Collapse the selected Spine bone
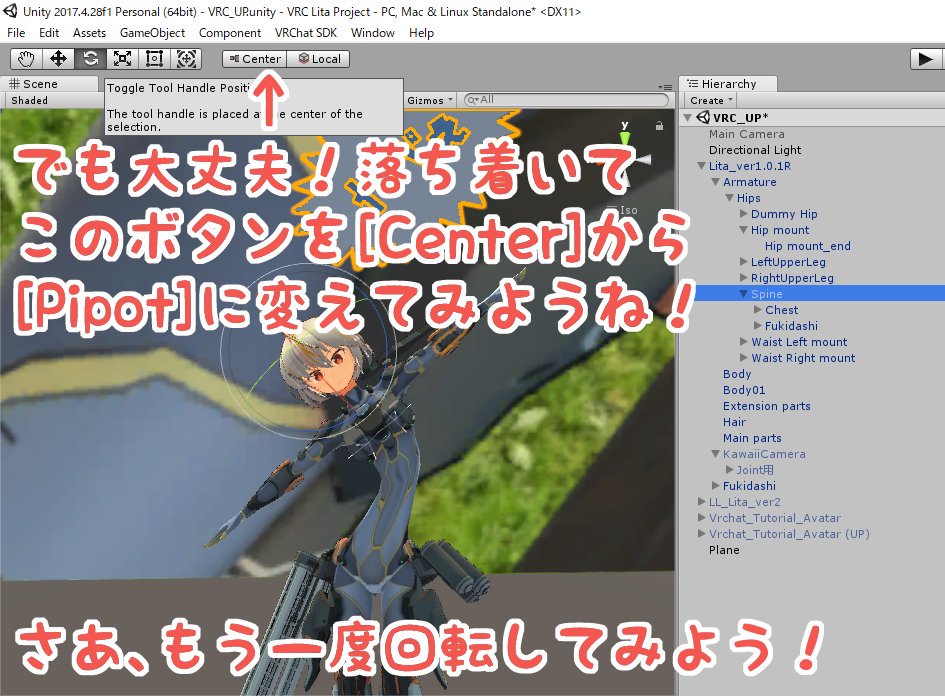 pyautogui.click(x=744, y=293)
